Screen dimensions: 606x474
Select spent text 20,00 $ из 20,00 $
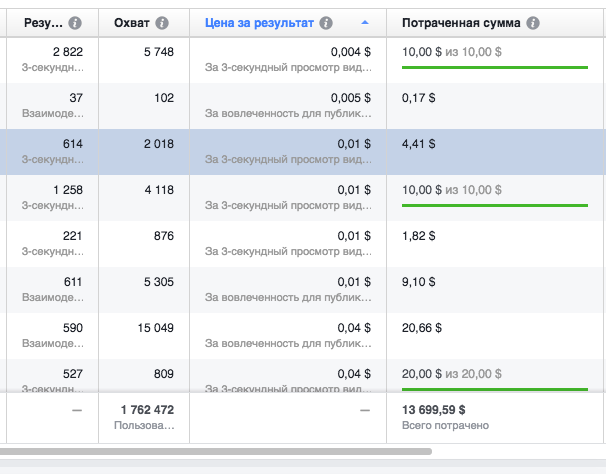tap(452, 374)
